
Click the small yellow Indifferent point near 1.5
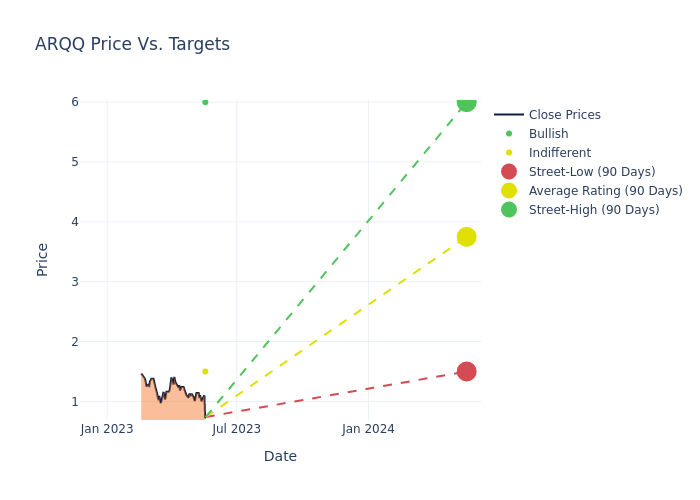205,372
